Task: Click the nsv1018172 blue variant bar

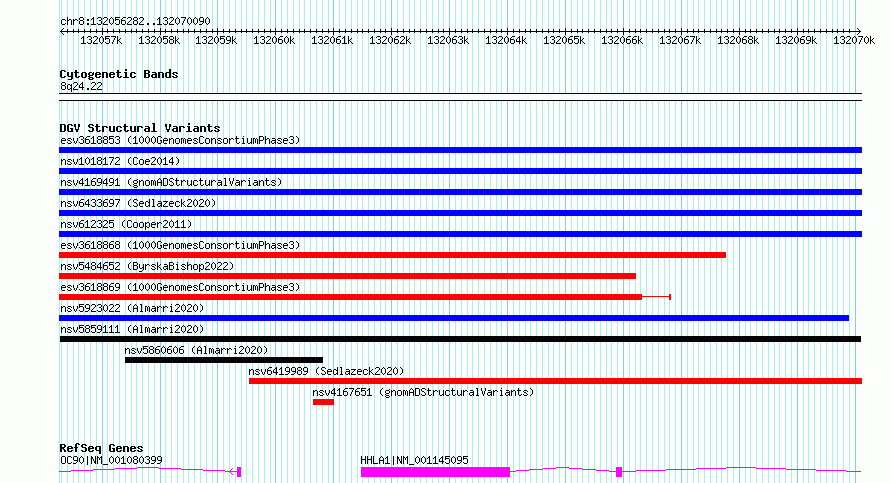Action: [460, 171]
